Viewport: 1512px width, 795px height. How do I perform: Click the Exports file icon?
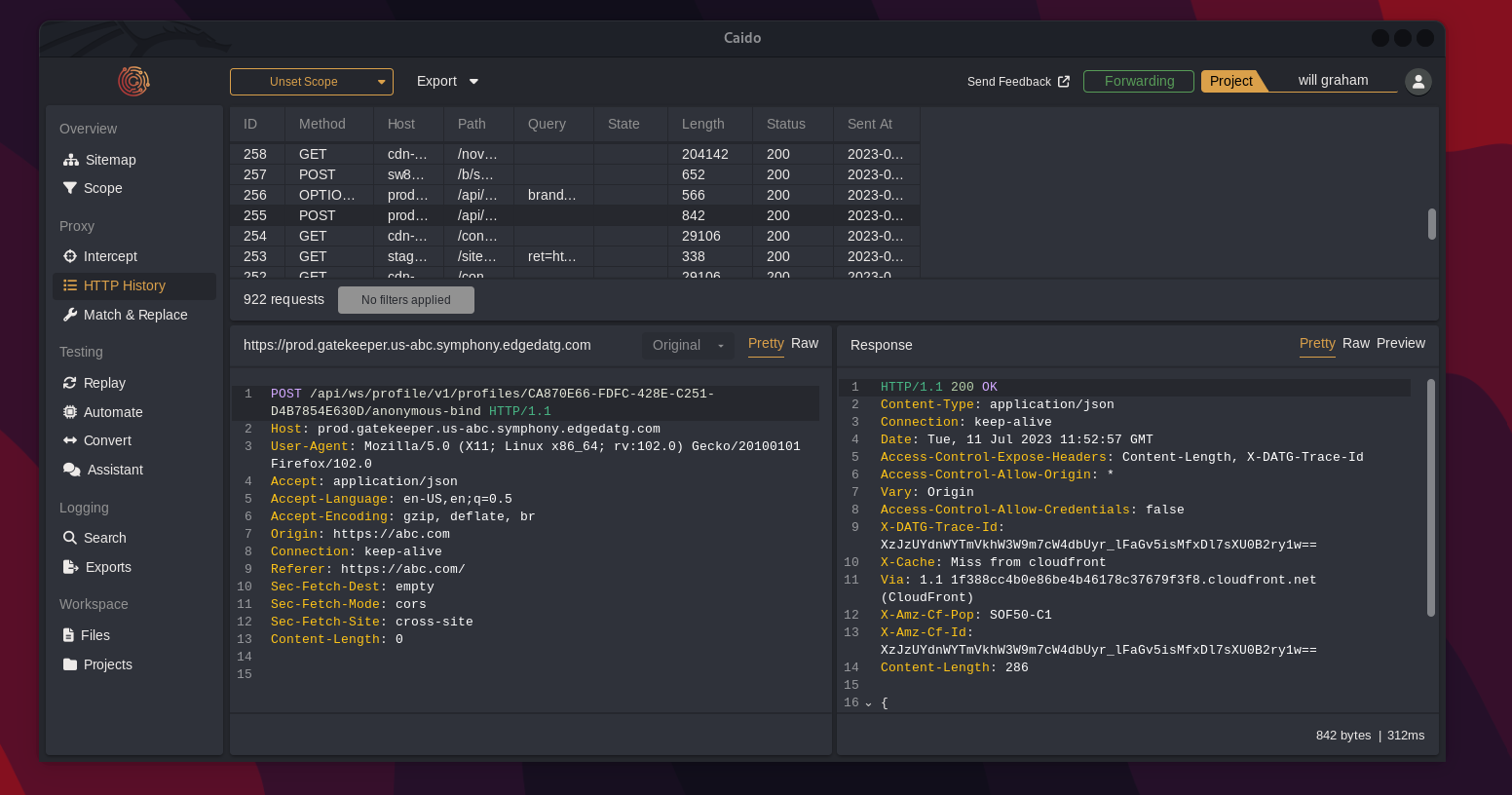point(71,567)
